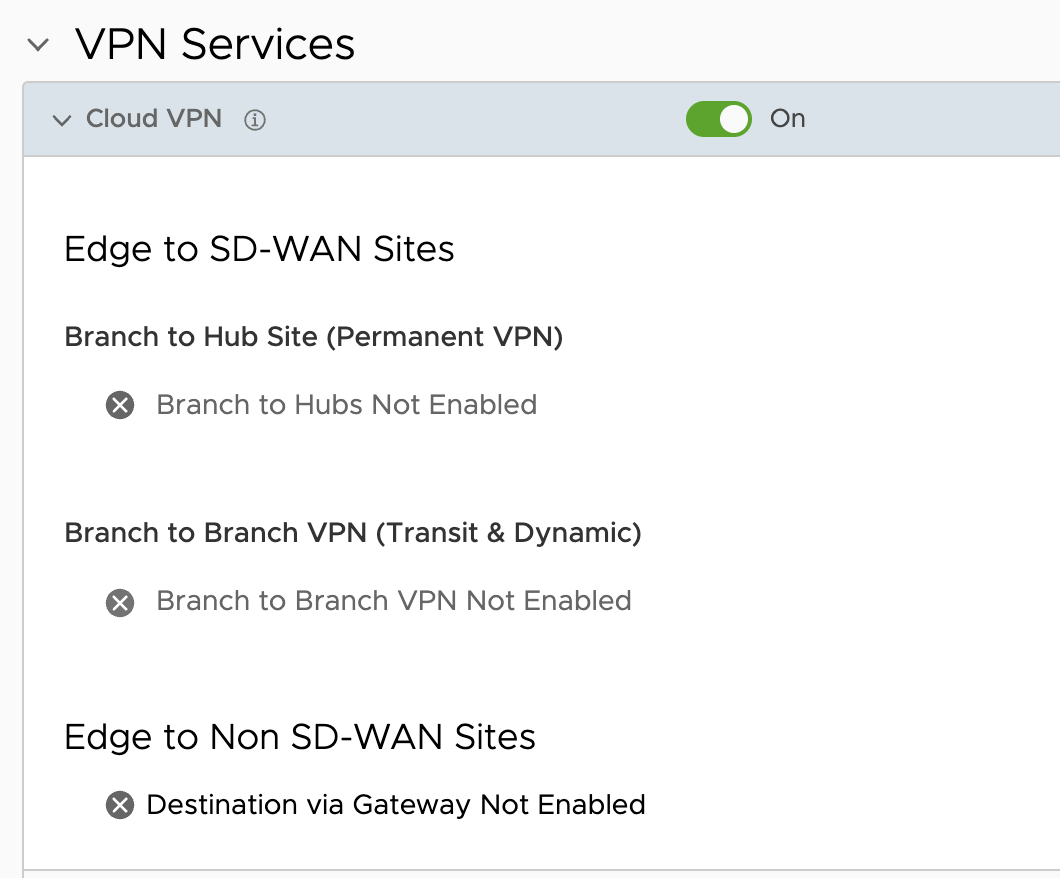Image resolution: width=1060 pixels, height=878 pixels.
Task: Select Branch to Hubs Not Enabled text
Action: [x=347, y=405]
